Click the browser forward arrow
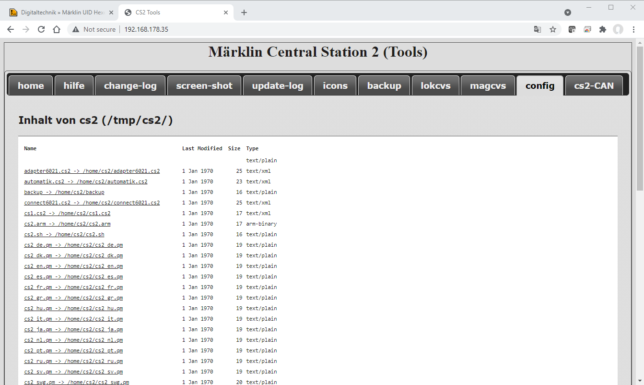The image size is (644, 385). (25, 29)
